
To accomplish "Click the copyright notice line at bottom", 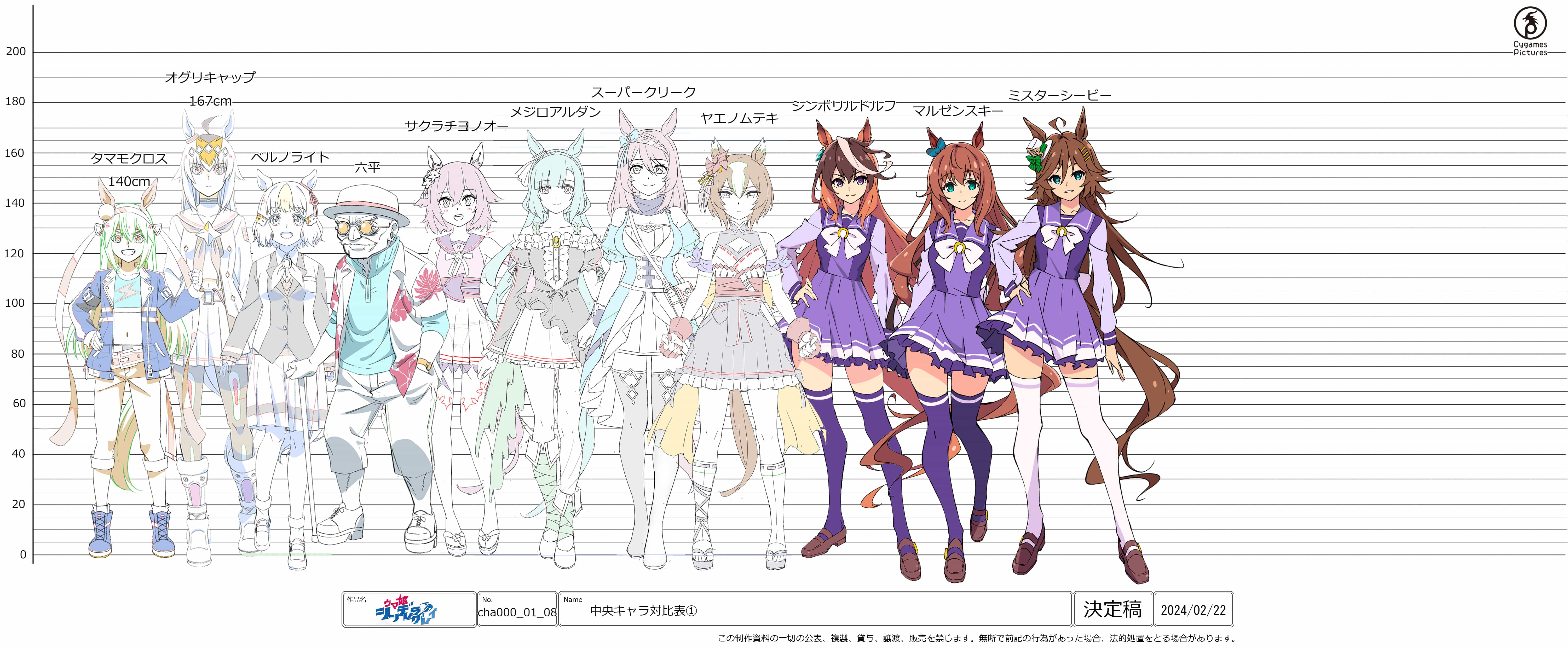I will 978,638.
